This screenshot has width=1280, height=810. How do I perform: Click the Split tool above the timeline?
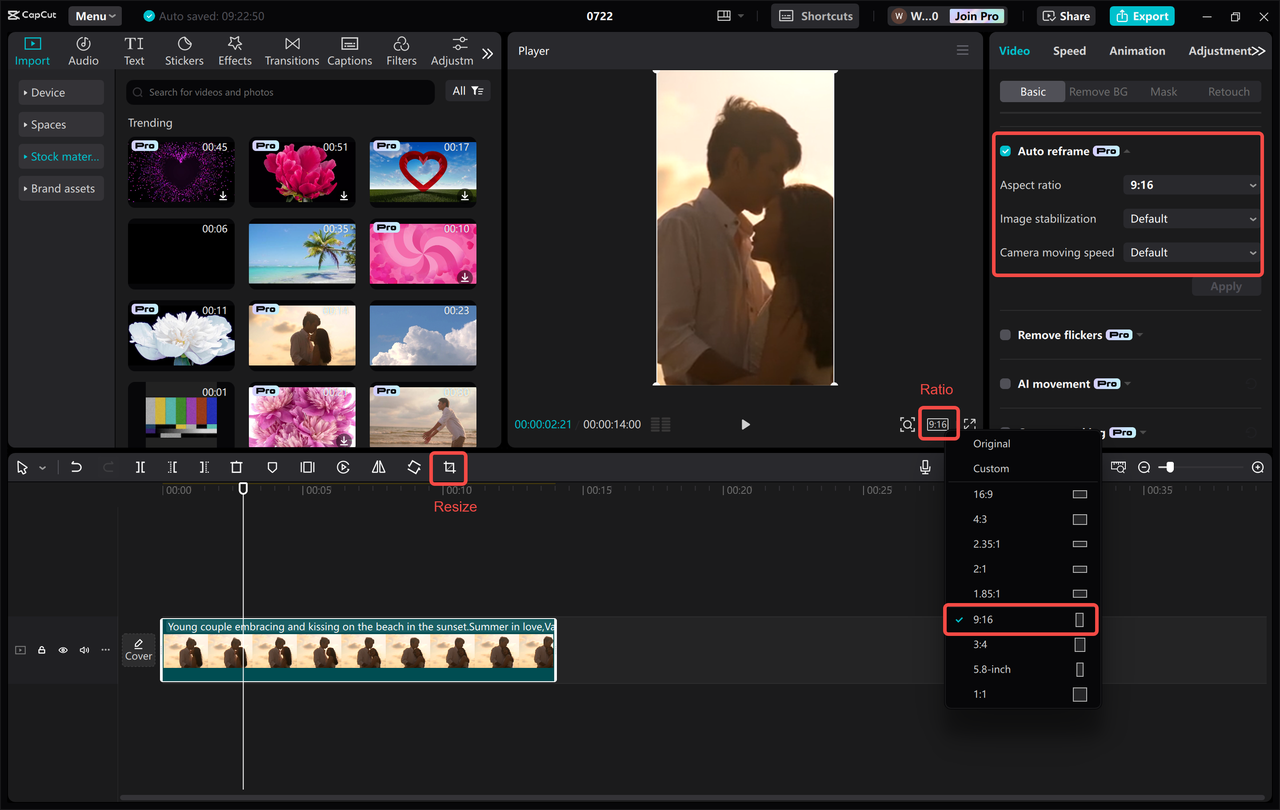click(x=140, y=467)
